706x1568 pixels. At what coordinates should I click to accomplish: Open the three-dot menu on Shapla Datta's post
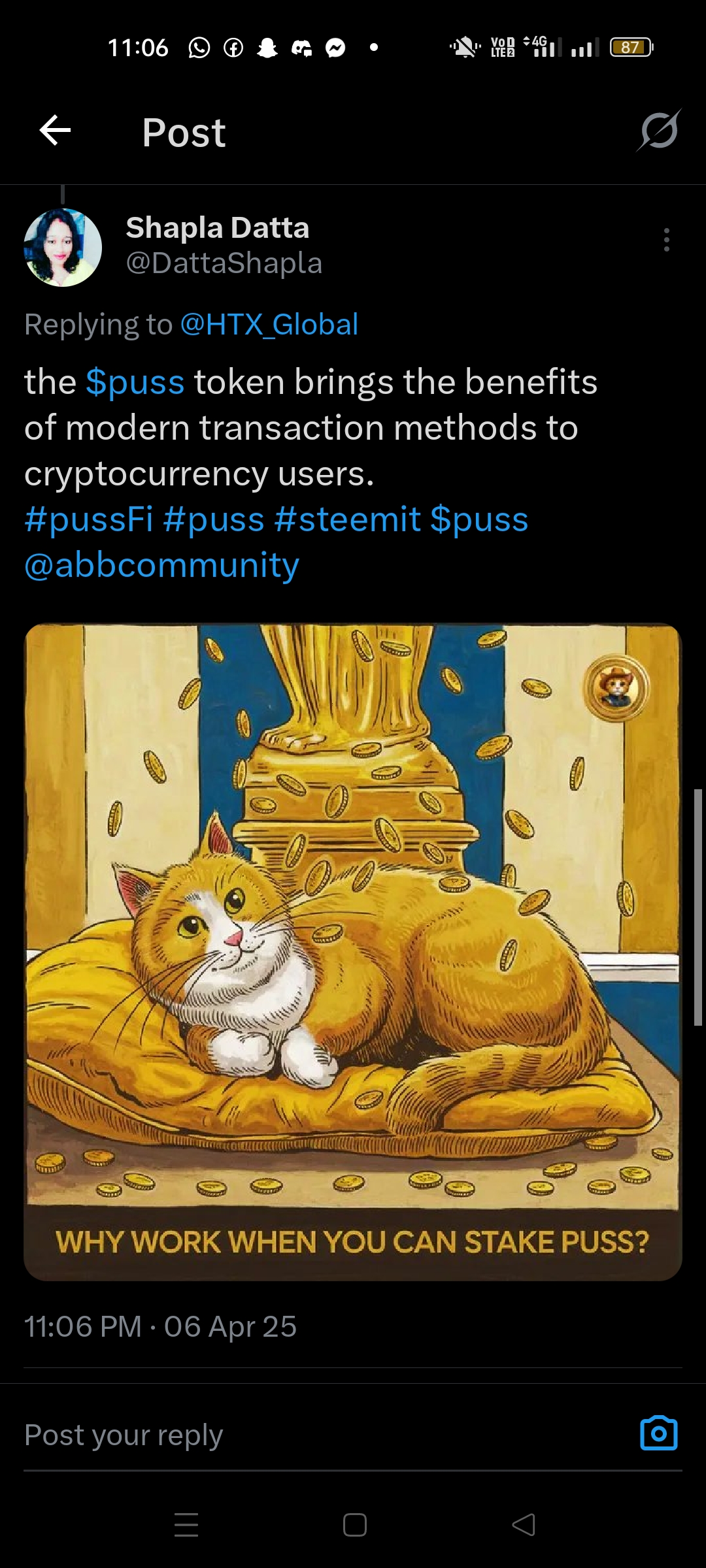[x=666, y=240]
